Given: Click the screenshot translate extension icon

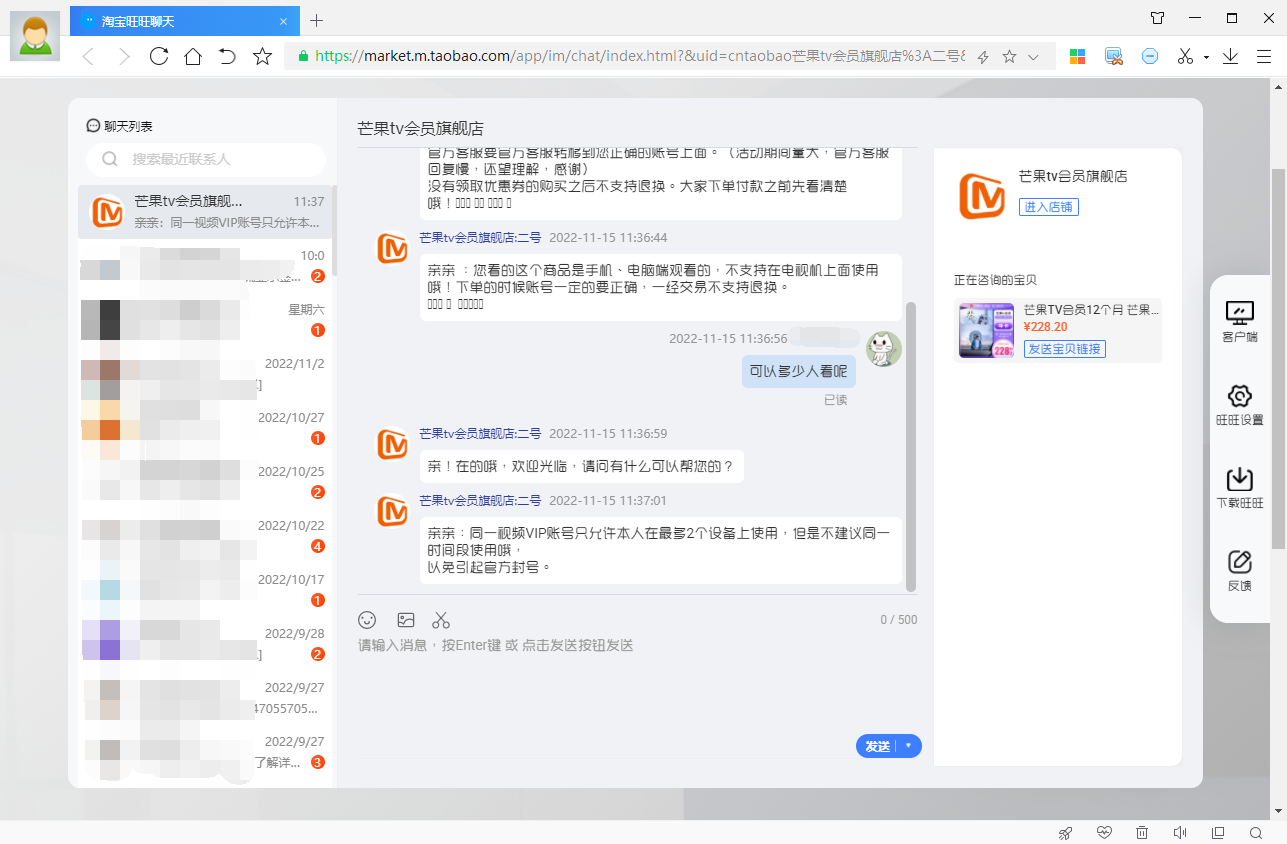Looking at the screenshot, I should (x=1114, y=57).
